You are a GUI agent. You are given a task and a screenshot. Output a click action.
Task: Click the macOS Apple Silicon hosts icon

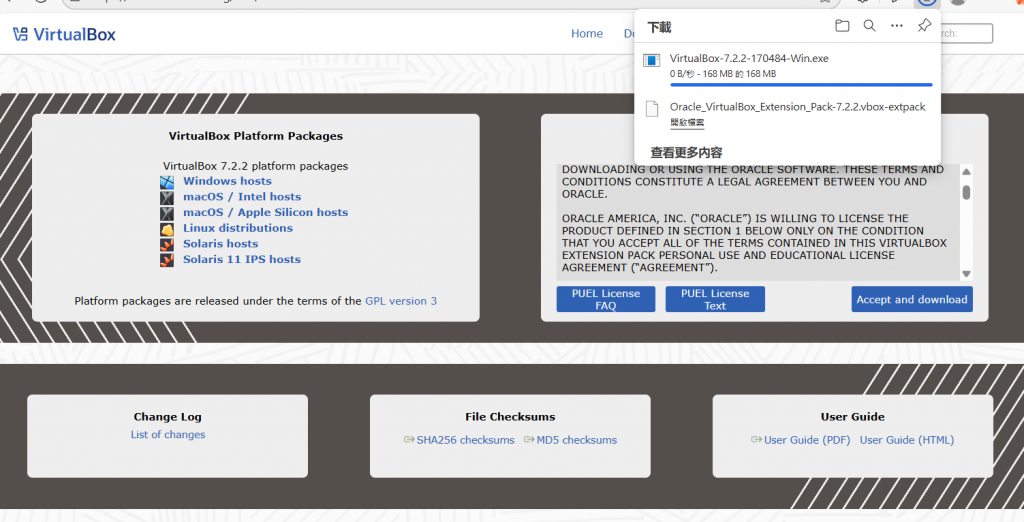pyautogui.click(x=167, y=213)
